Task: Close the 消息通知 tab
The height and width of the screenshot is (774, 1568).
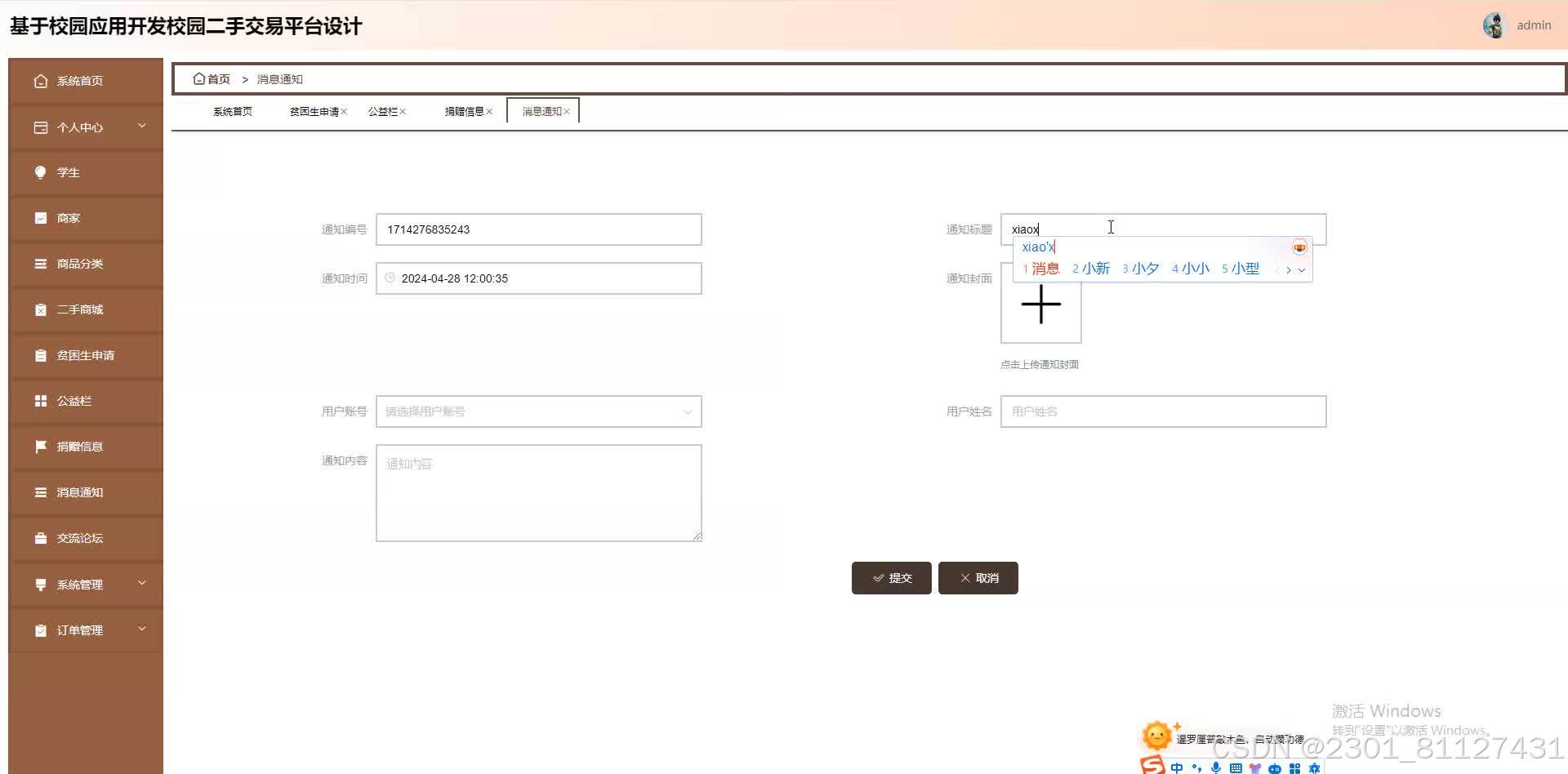Action: click(567, 112)
